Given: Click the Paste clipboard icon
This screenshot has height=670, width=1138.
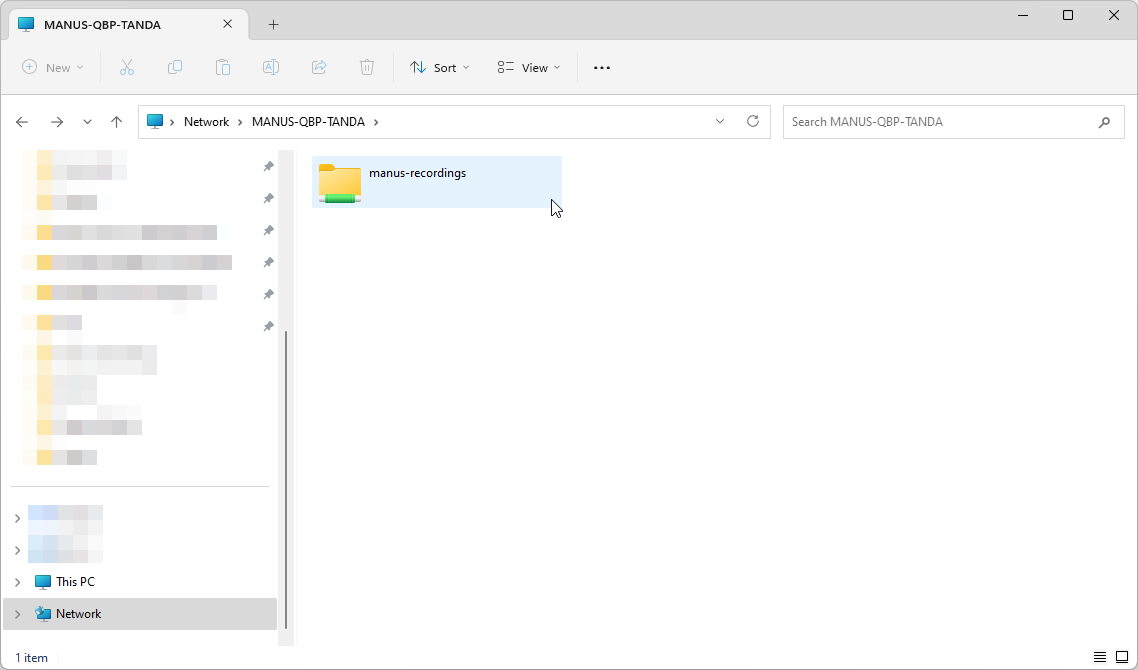Looking at the screenshot, I should tap(223, 68).
